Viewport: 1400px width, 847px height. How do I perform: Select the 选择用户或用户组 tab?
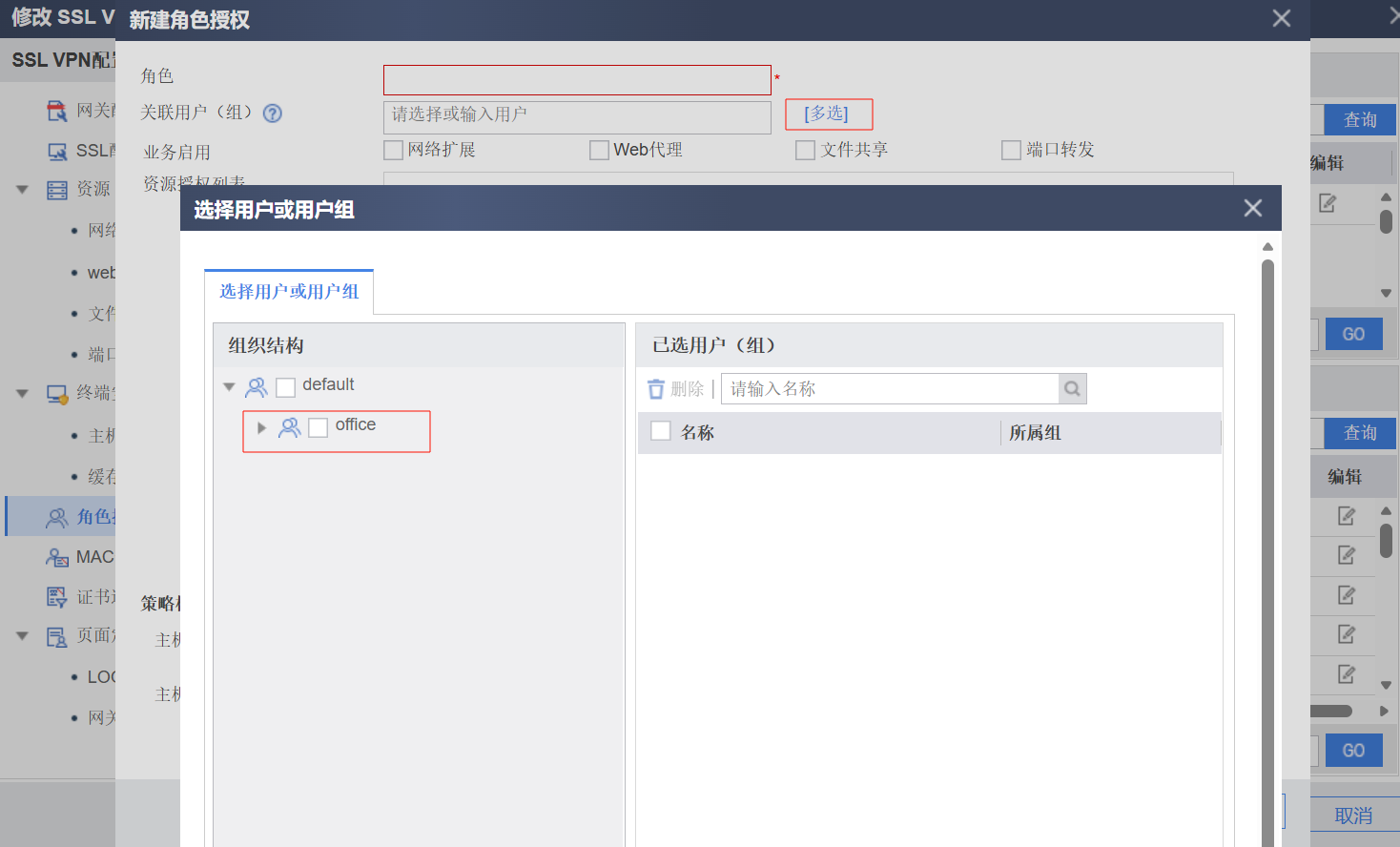click(289, 292)
